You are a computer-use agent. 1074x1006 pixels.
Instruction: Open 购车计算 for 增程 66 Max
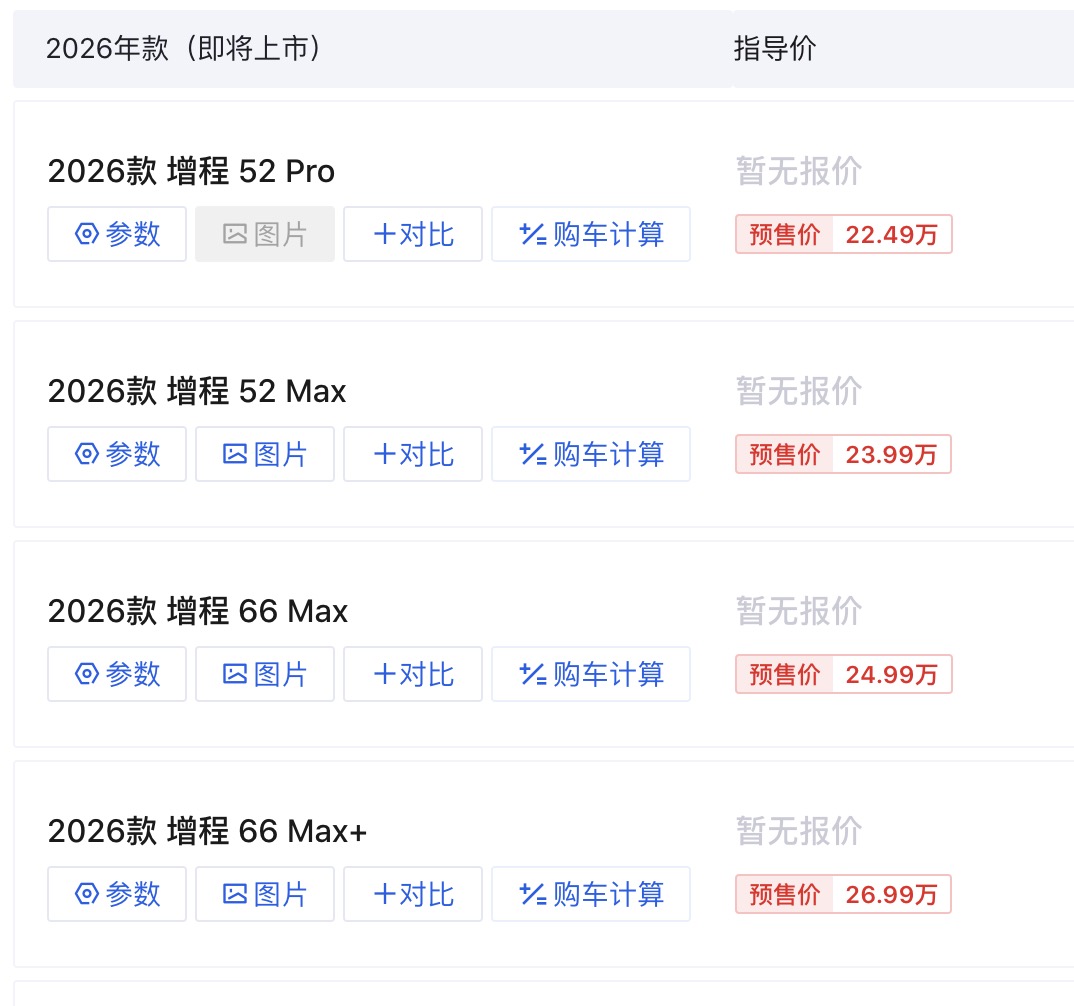pyautogui.click(x=591, y=674)
